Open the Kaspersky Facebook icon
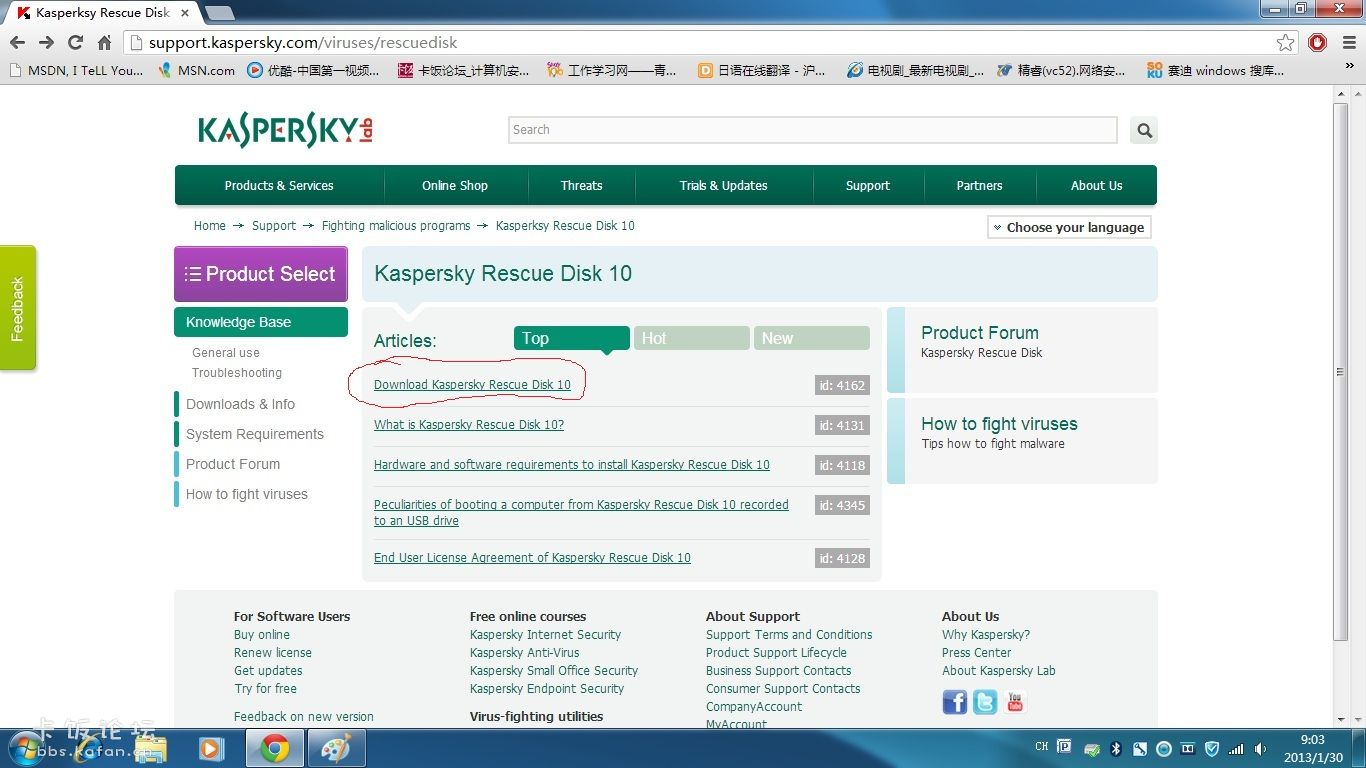 coord(955,703)
